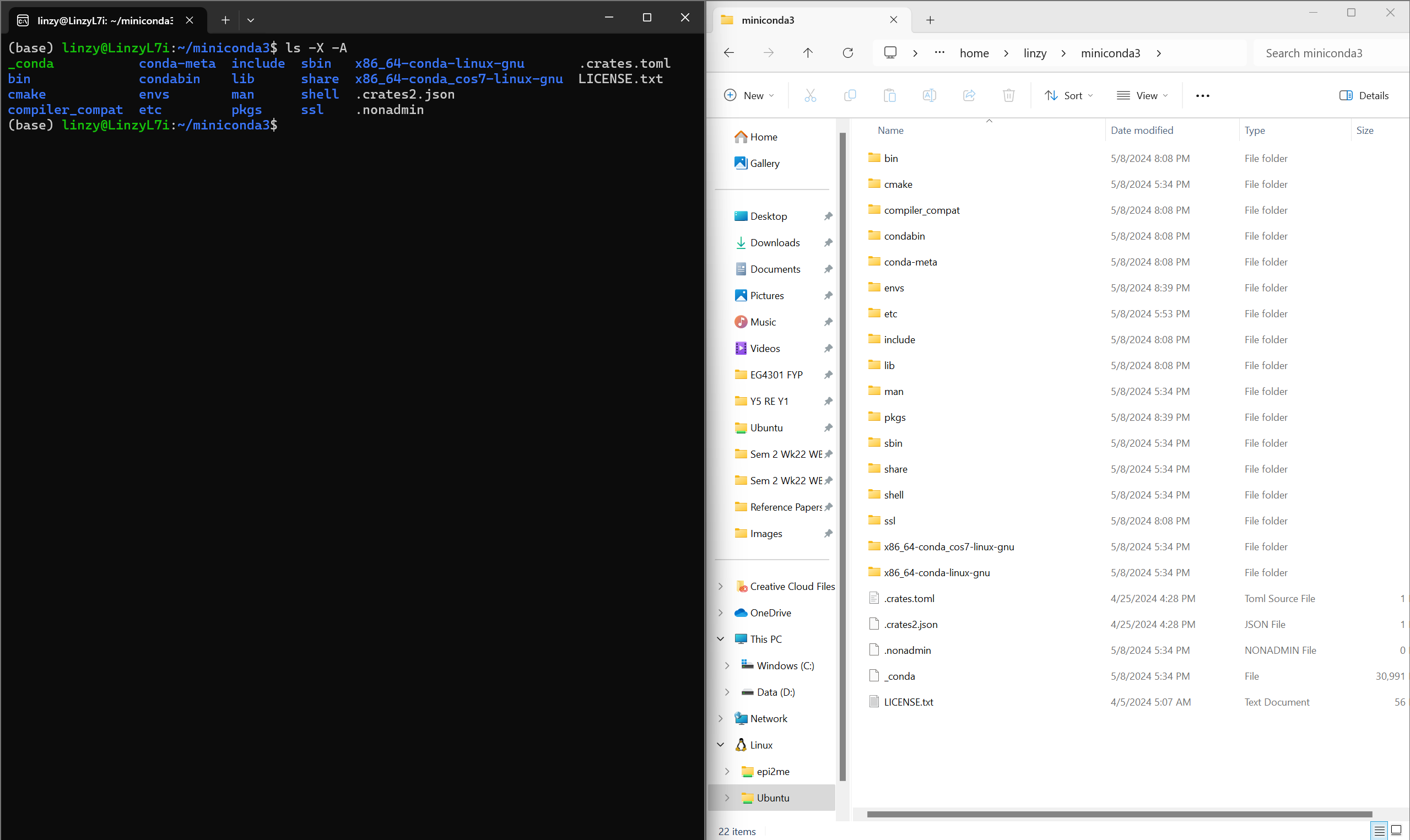Open the View dropdown menu
Viewport: 1410px width, 840px height.
(1142, 96)
